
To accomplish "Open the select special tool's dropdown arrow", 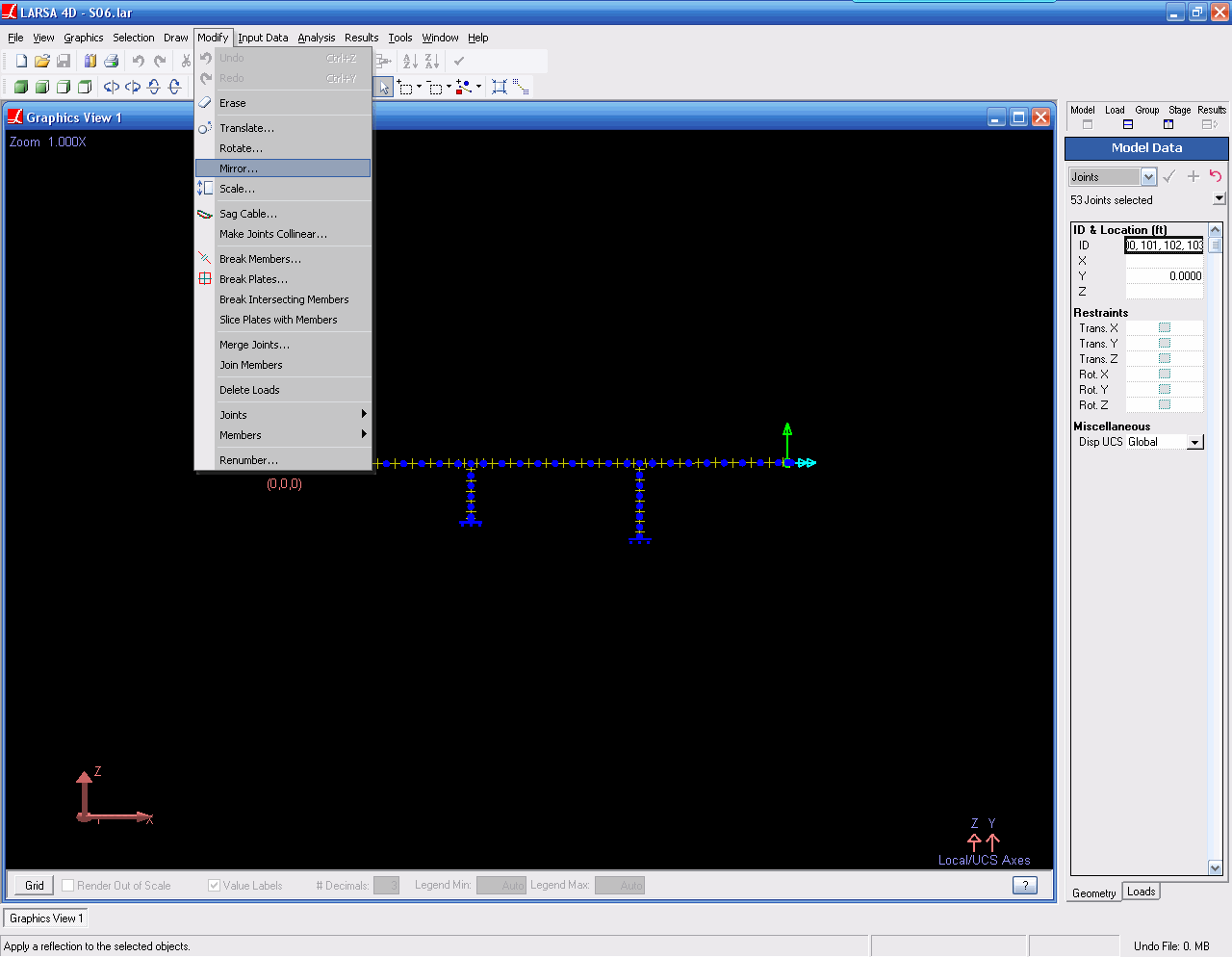I will tap(478, 88).
